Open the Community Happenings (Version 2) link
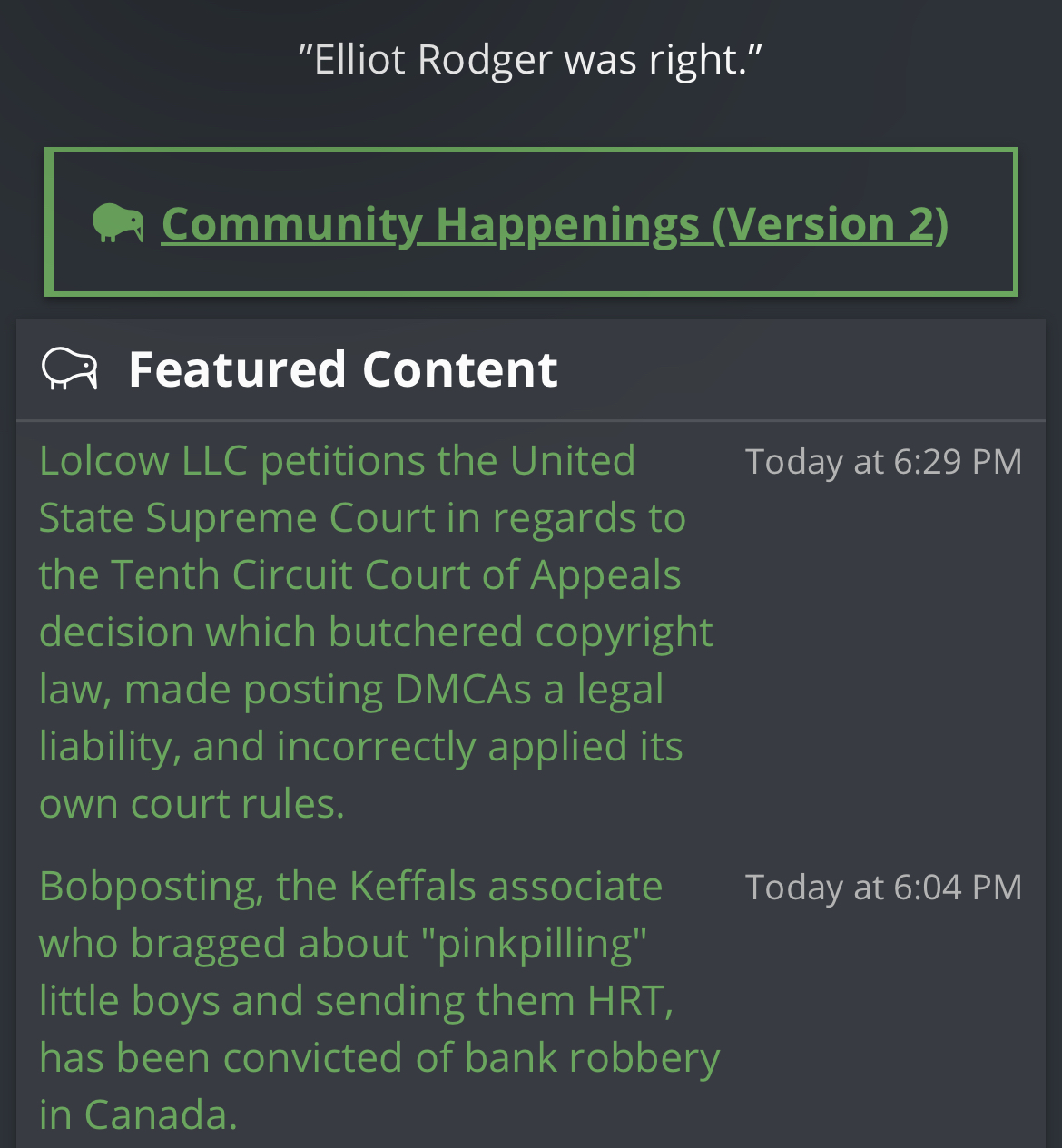 pos(555,223)
